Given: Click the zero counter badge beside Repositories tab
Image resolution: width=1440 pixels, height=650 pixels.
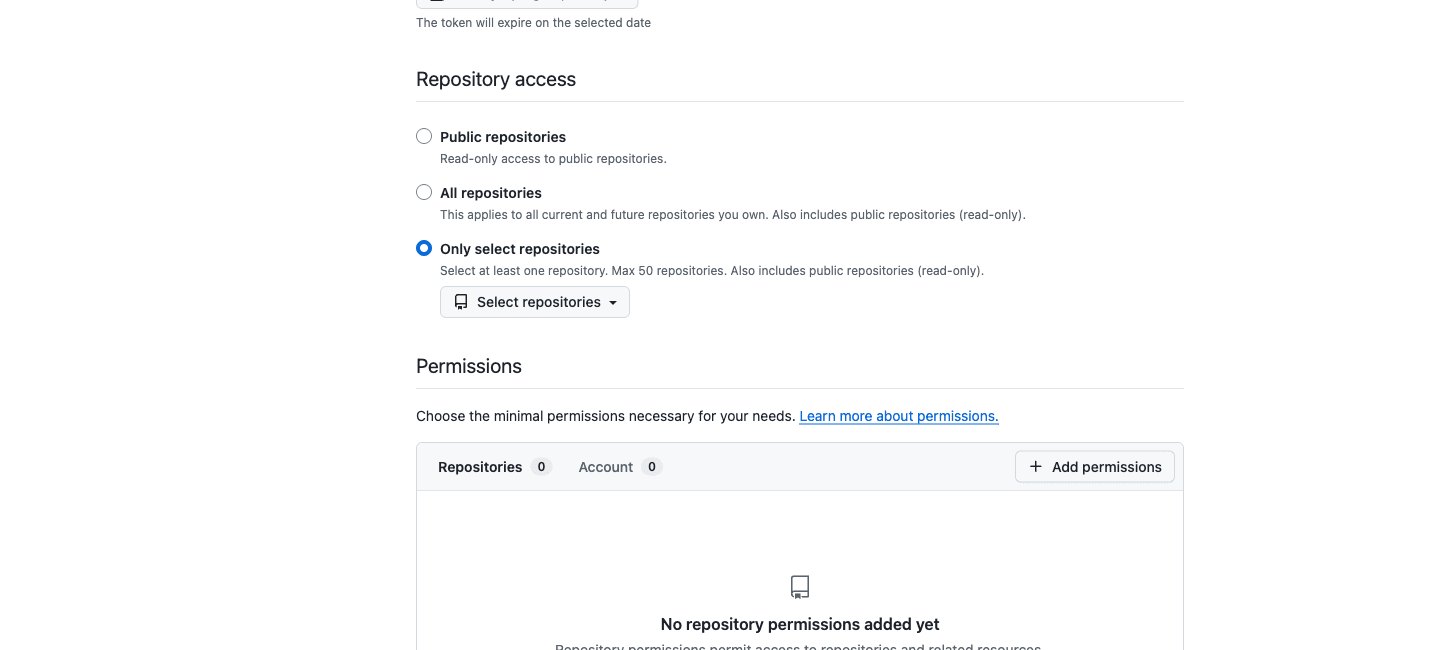Looking at the screenshot, I should coord(541,467).
